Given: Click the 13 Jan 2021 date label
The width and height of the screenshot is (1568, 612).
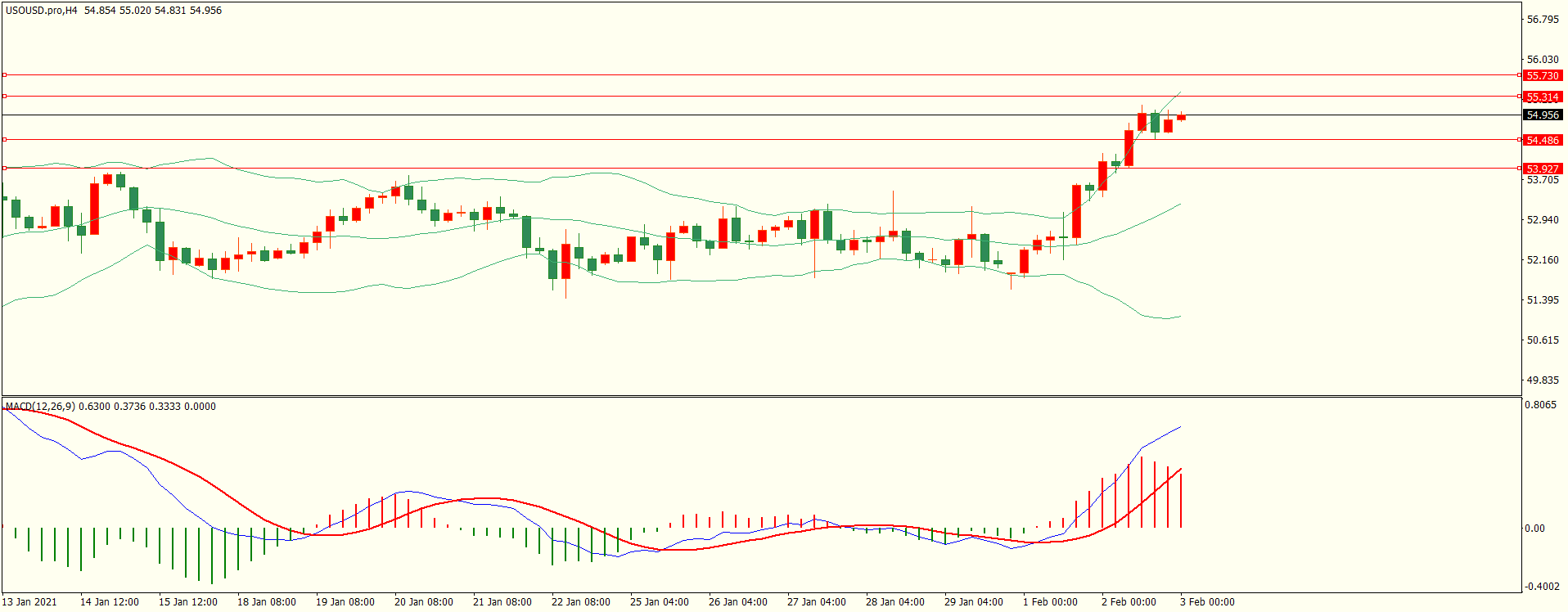Looking at the screenshot, I should (29, 602).
